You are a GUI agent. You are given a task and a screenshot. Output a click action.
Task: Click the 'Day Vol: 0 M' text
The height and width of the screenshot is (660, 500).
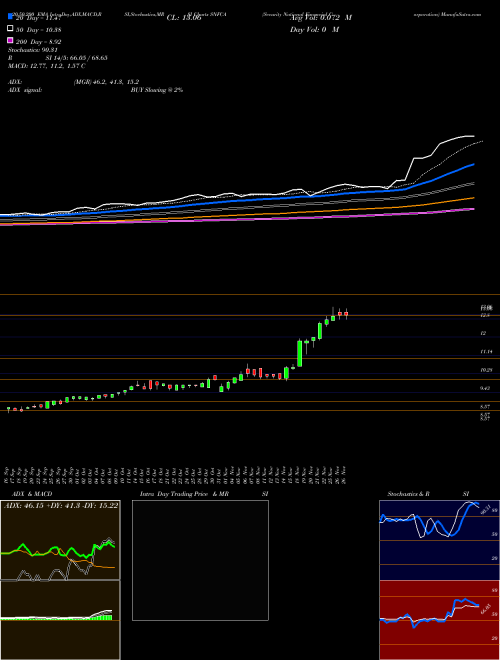coord(314,30)
